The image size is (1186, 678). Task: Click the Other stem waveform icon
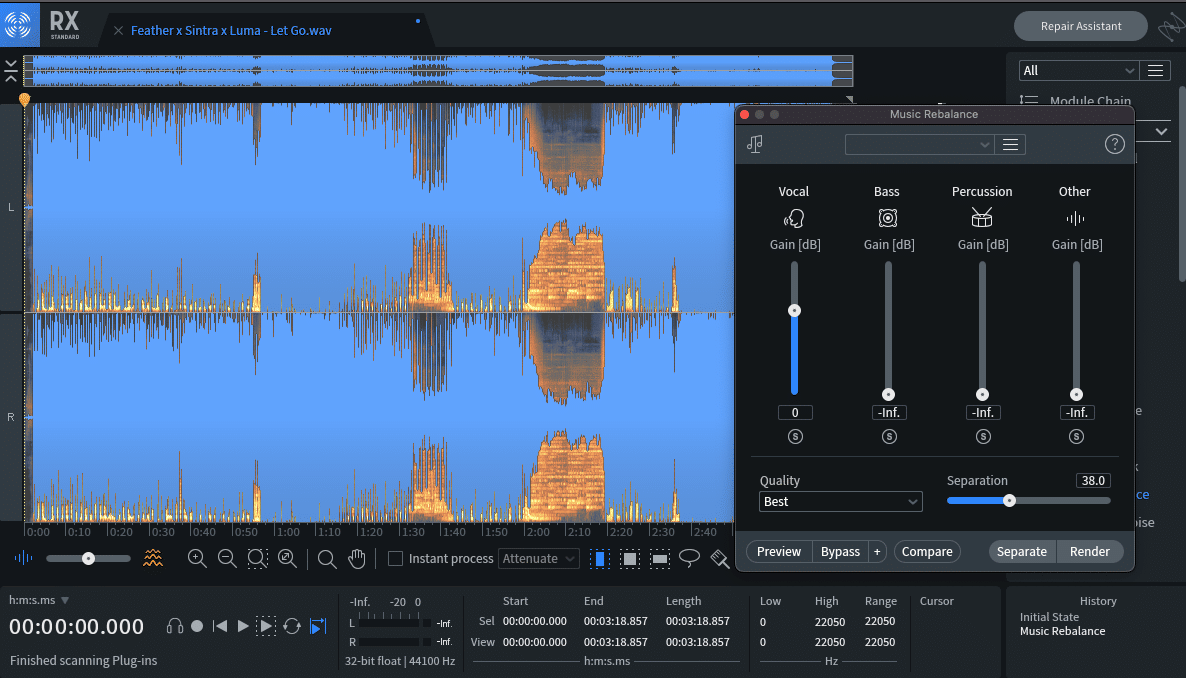[x=1075, y=217]
